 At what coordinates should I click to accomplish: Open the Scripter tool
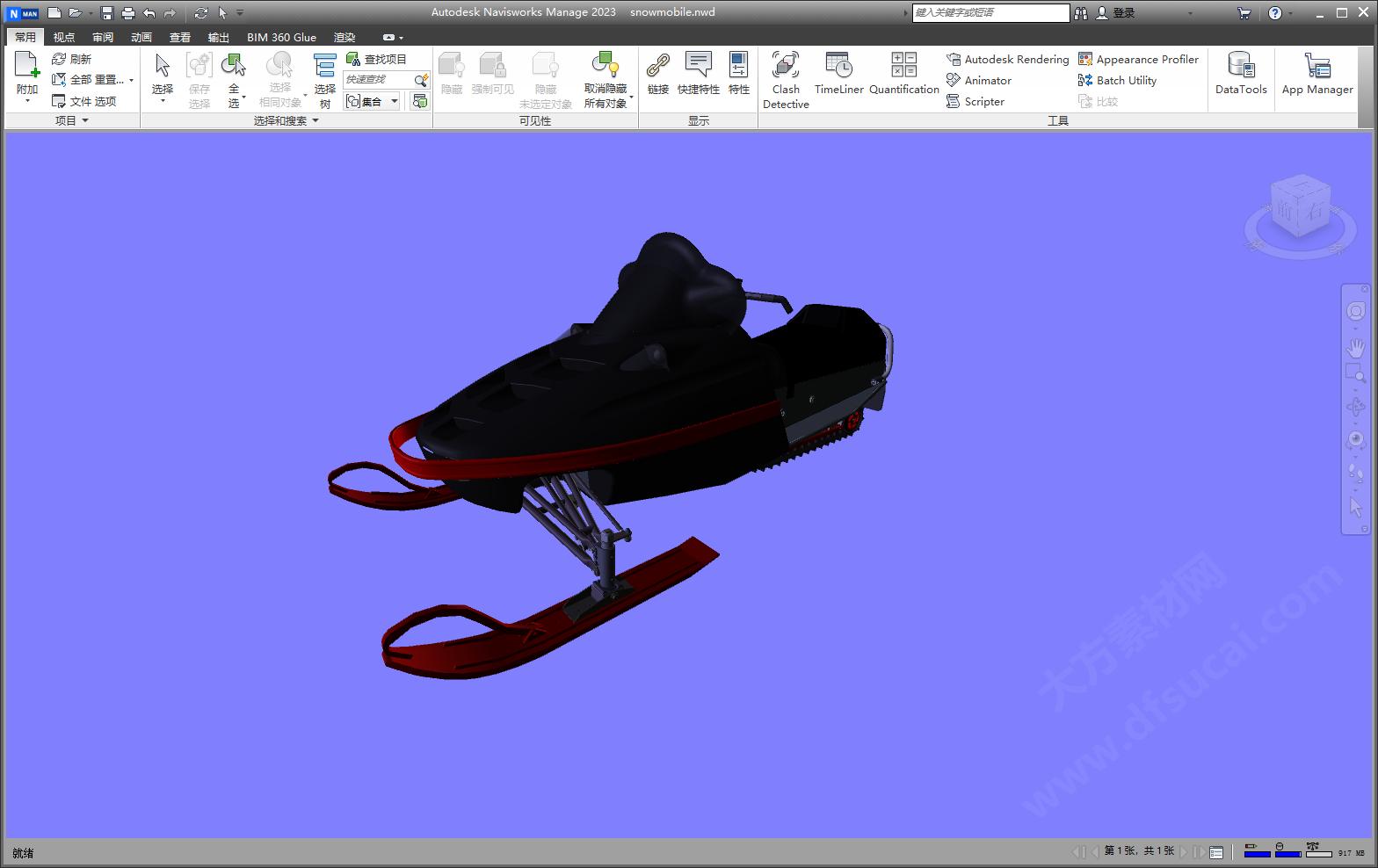[x=975, y=101]
